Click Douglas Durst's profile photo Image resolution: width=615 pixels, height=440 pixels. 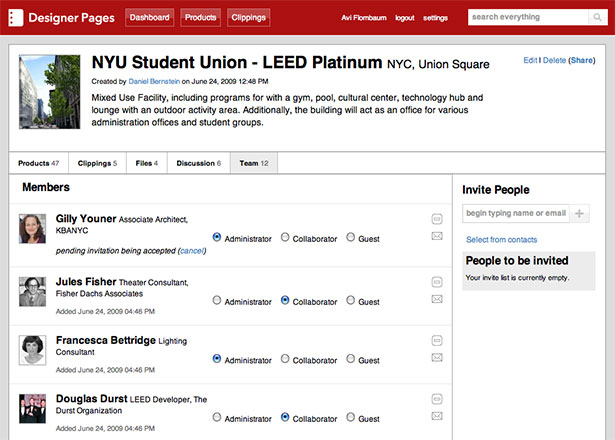33,409
